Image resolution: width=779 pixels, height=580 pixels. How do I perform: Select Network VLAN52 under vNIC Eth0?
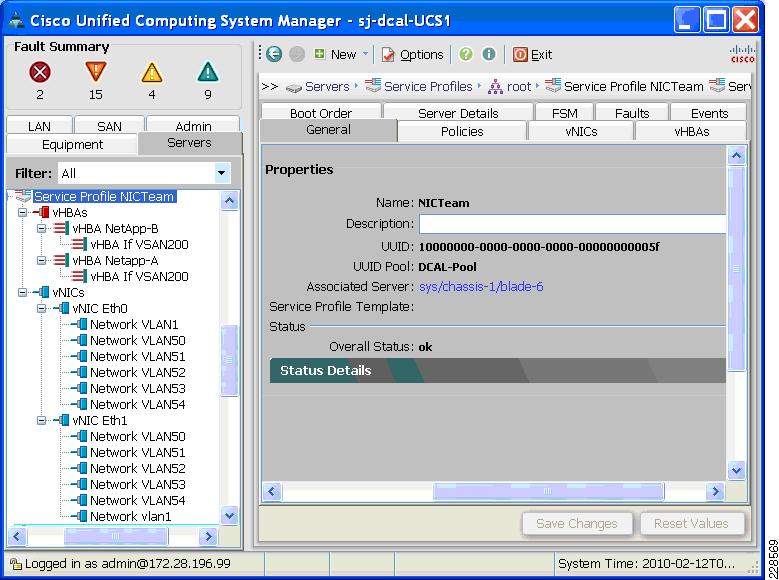(138, 372)
